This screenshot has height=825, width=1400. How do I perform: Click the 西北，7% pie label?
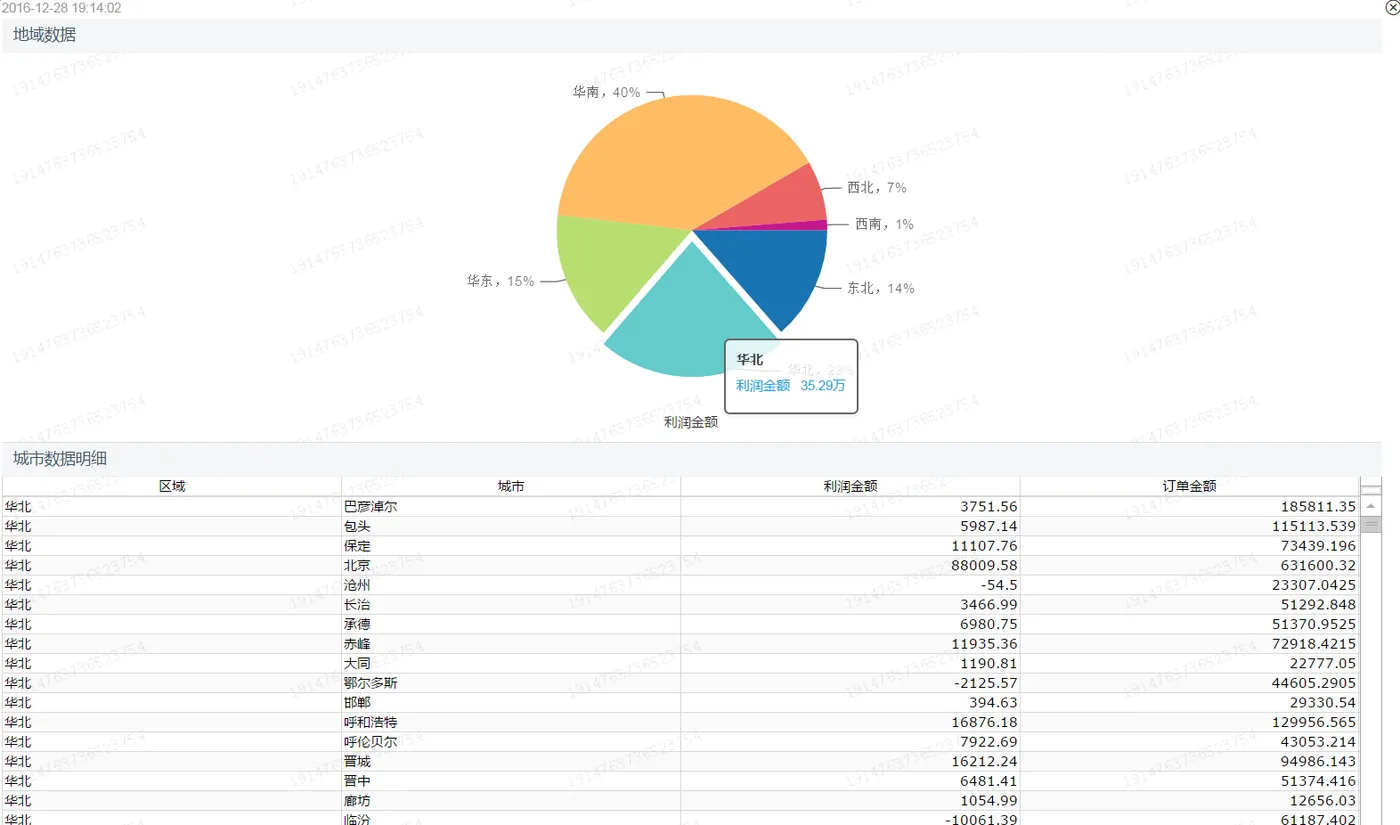pyautogui.click(x=877, y=187)
